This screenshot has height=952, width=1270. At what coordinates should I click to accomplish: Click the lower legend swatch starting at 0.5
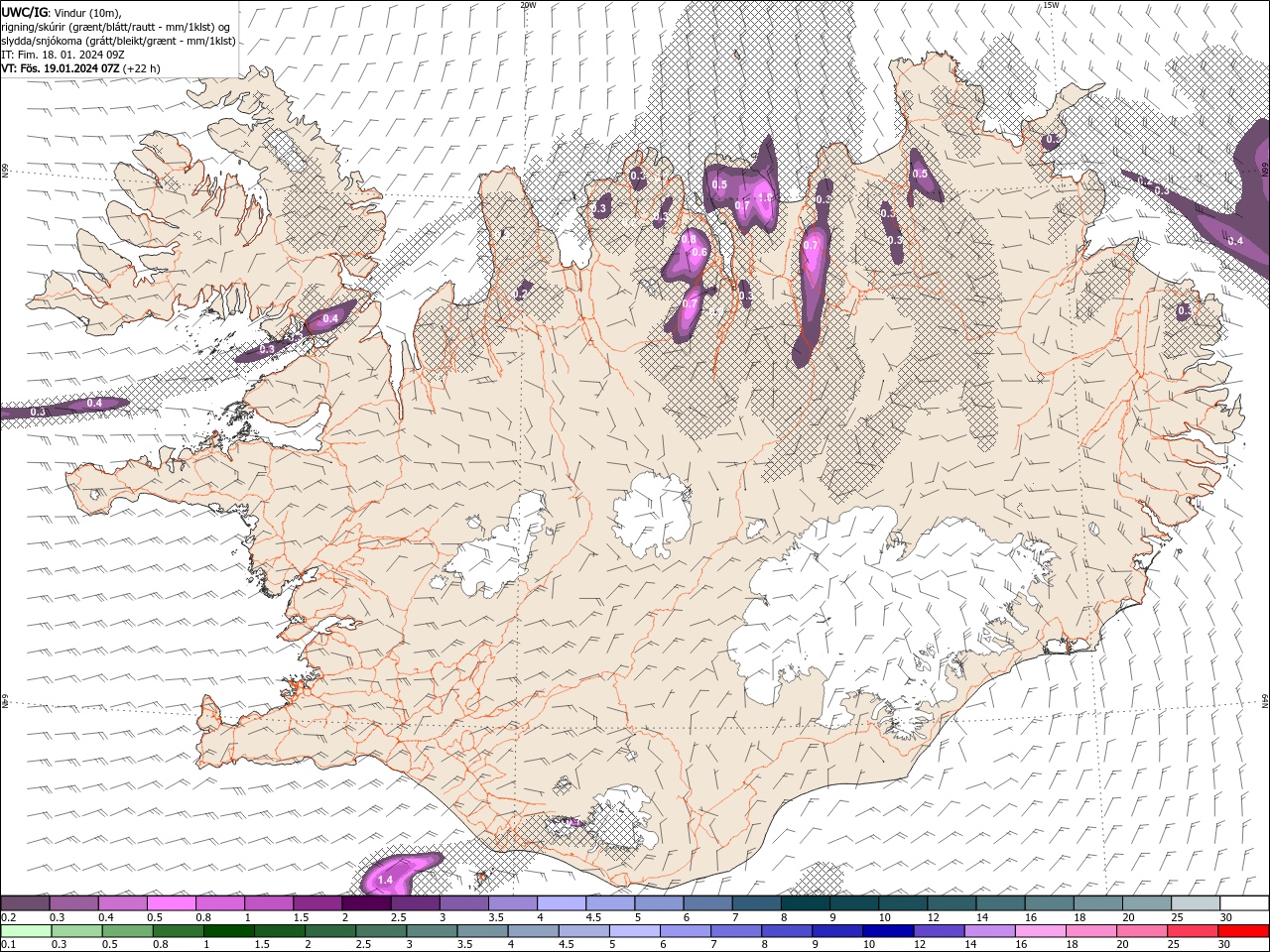pos(128,931)
